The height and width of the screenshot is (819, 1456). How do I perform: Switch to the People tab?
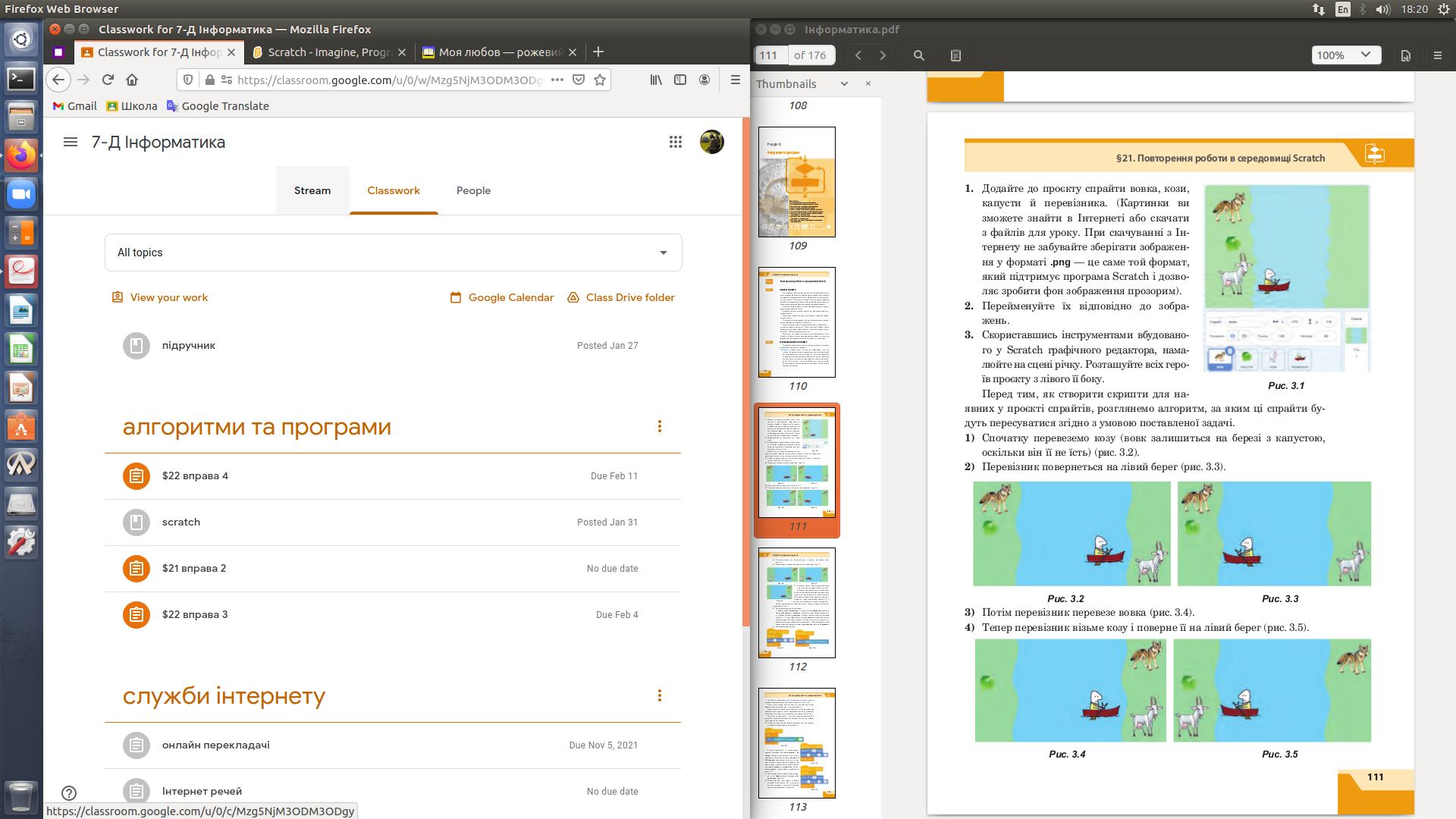click(x=473, y=190)
